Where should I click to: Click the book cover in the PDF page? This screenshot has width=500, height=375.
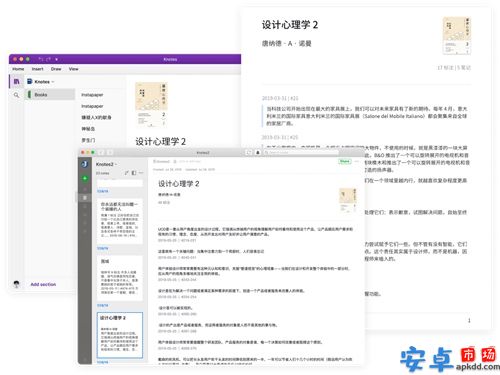point(456,36)
